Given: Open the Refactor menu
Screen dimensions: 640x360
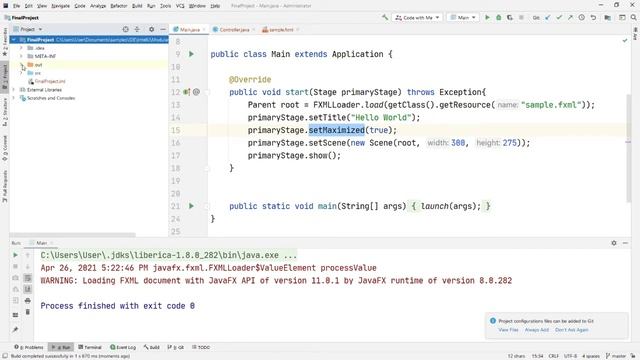Looking at the screenshot, I should click(119, 6).
